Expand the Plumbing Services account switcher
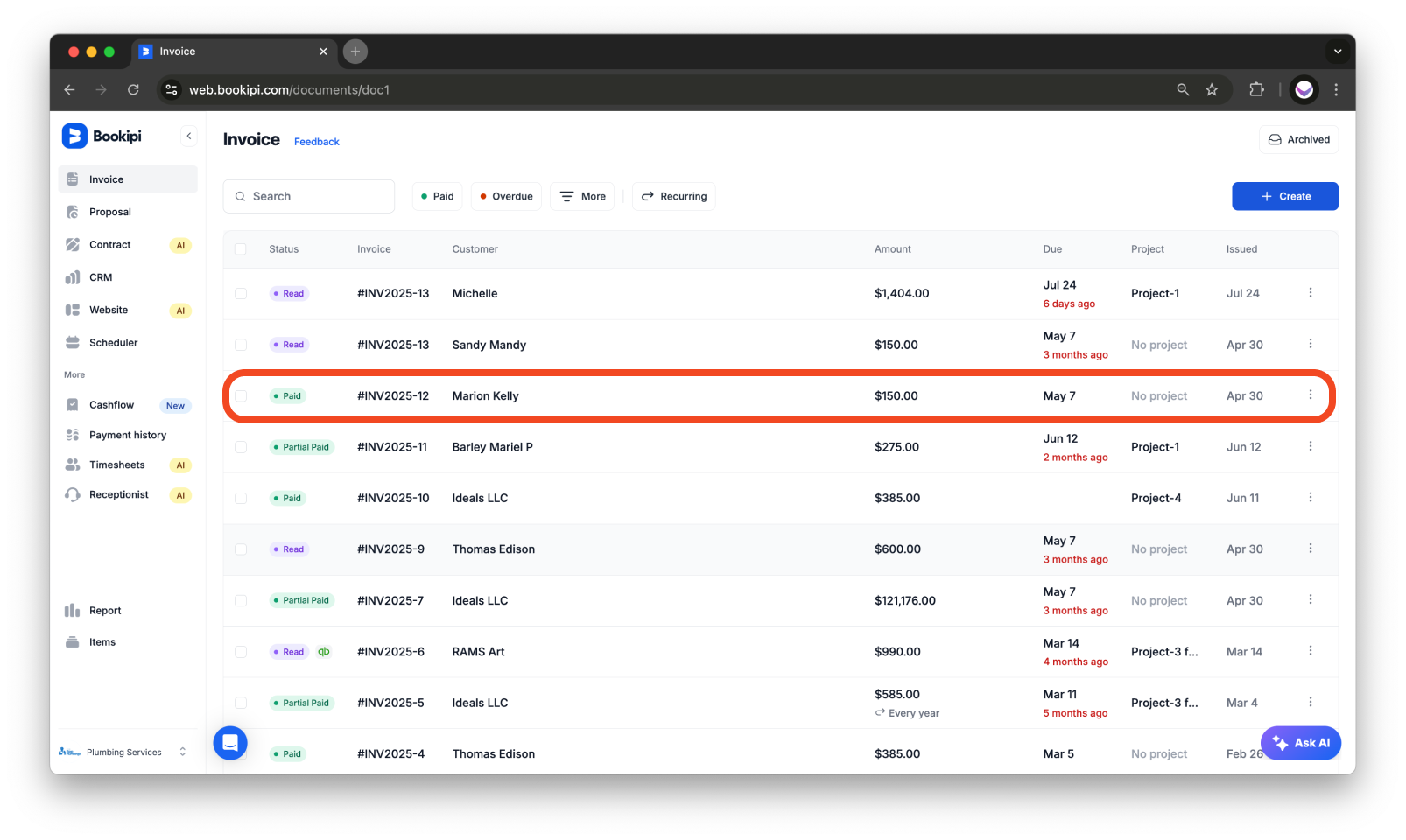 (x=123, y=751)
